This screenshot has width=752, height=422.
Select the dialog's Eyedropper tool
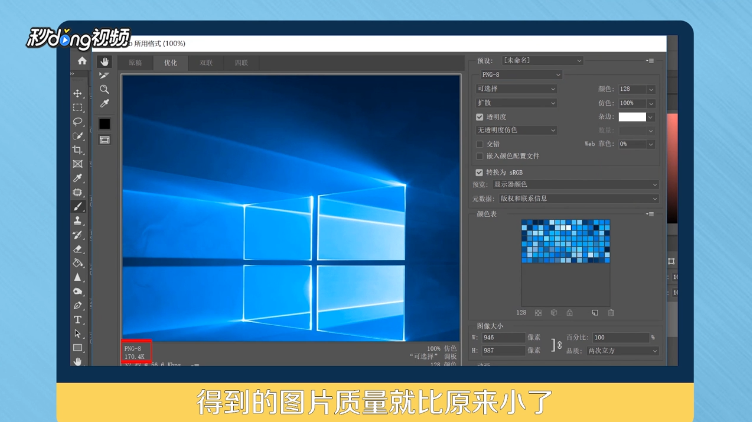tap(104, 103)
